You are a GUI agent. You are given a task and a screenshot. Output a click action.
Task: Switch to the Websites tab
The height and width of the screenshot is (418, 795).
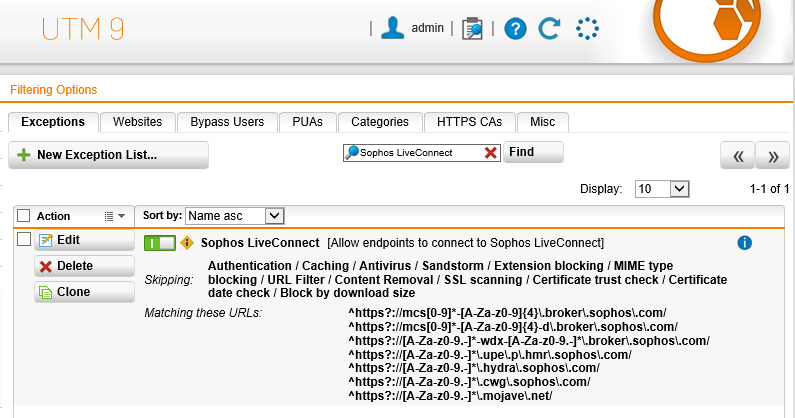click(x=138, y=122)
